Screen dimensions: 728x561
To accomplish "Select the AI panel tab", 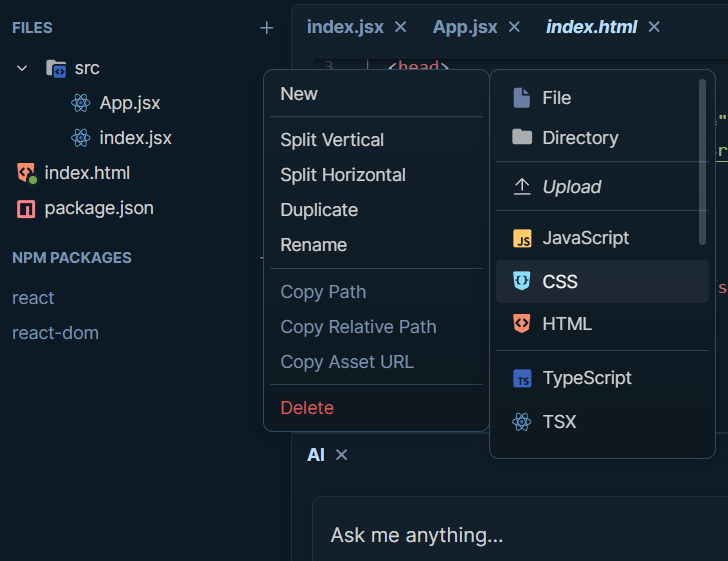I will [316, 455].
